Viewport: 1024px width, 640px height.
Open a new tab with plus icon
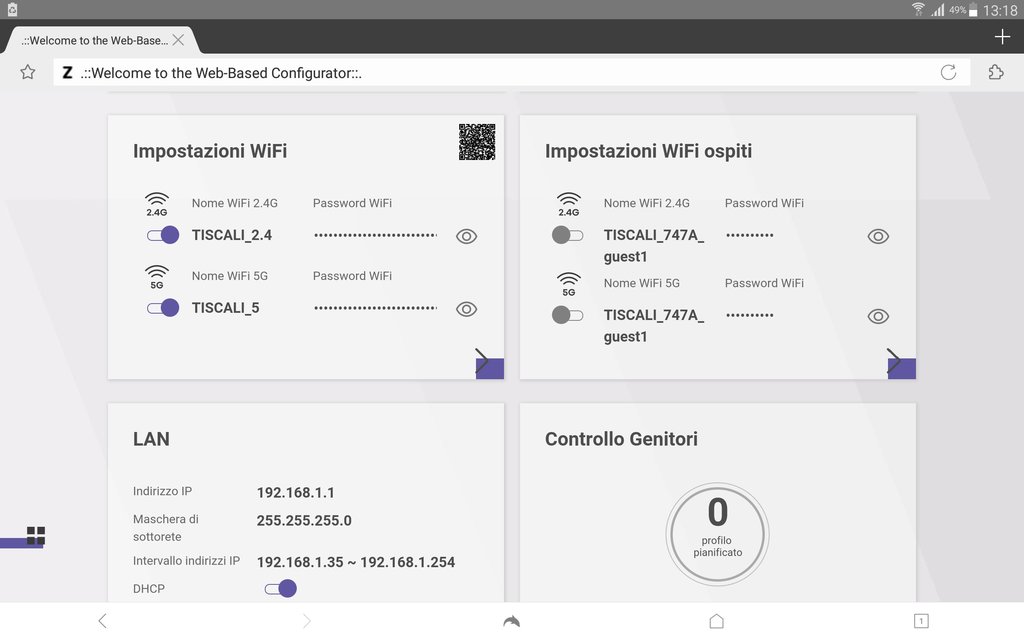[1002, 37]
